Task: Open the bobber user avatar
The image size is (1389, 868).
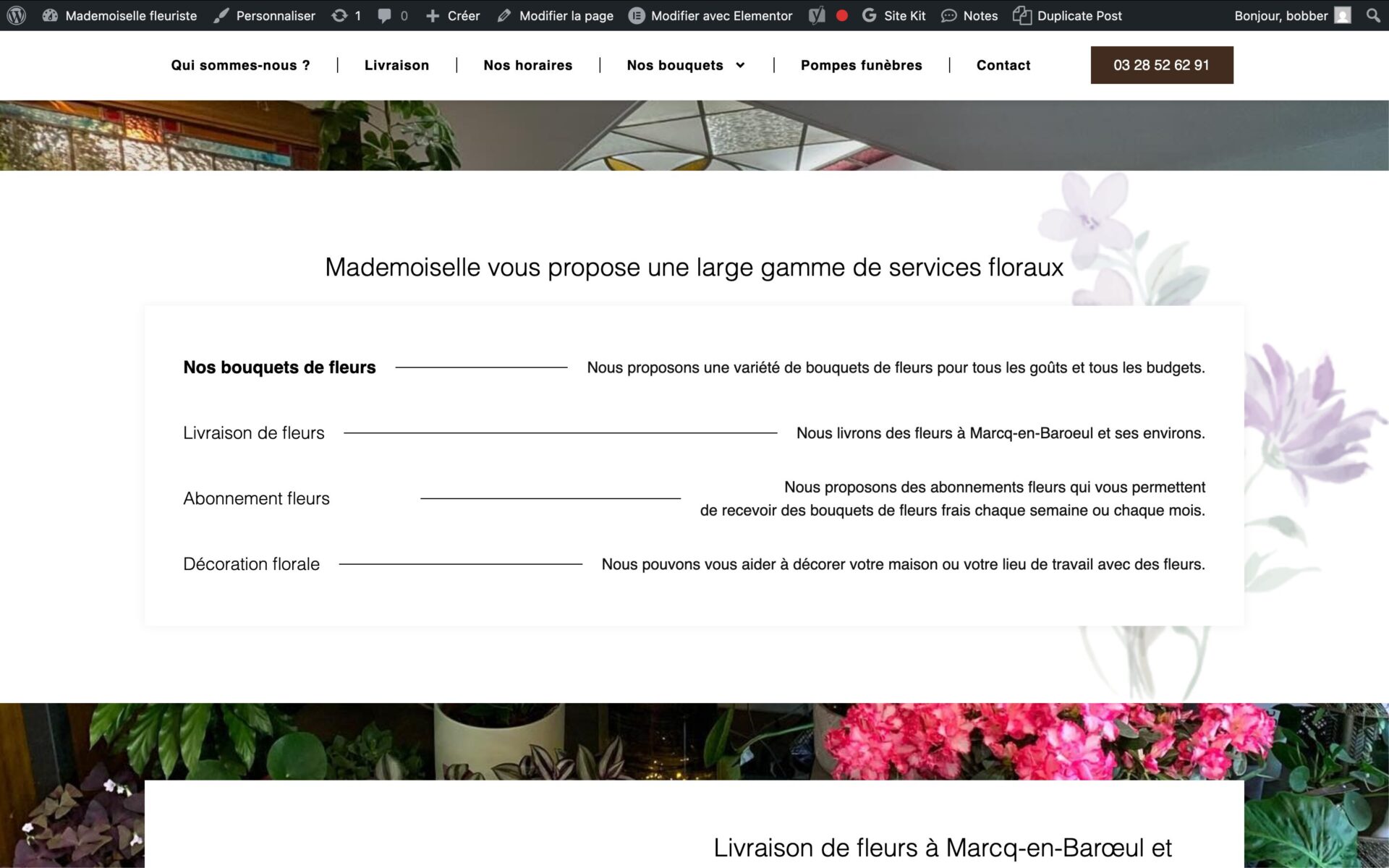Action: click(x=1343, y=15)
